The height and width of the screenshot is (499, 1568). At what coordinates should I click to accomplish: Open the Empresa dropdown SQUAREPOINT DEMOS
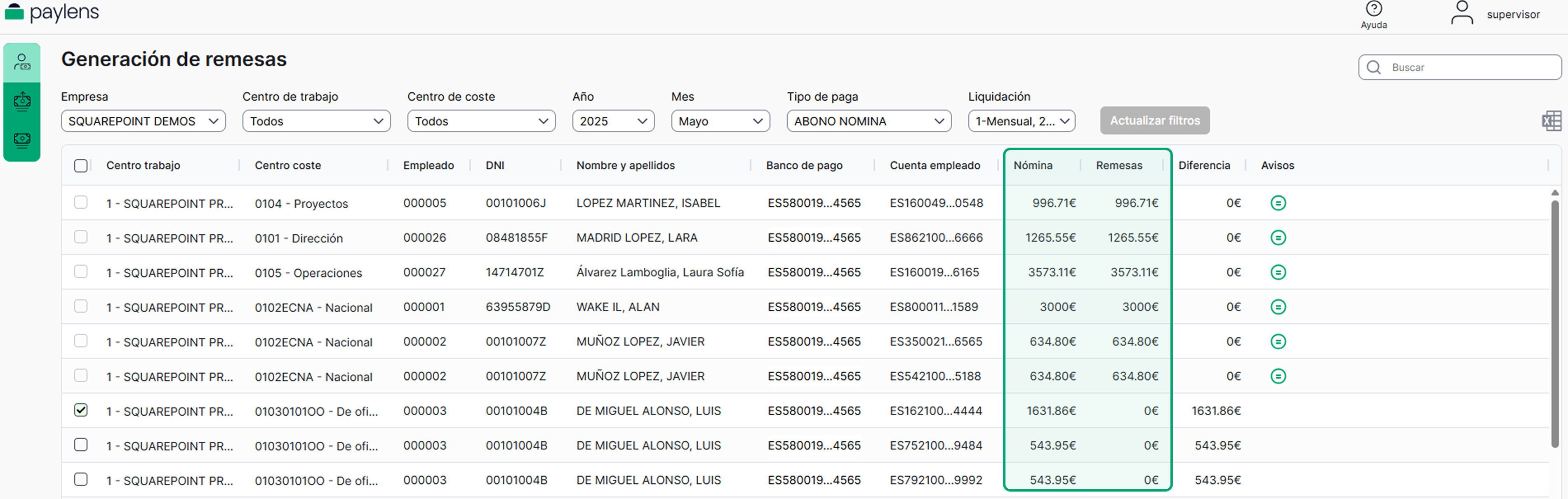click(143, 121)
